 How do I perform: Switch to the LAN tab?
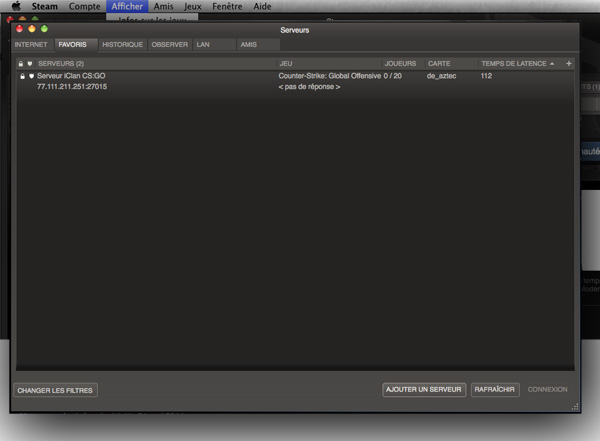[x=214, y=44]
